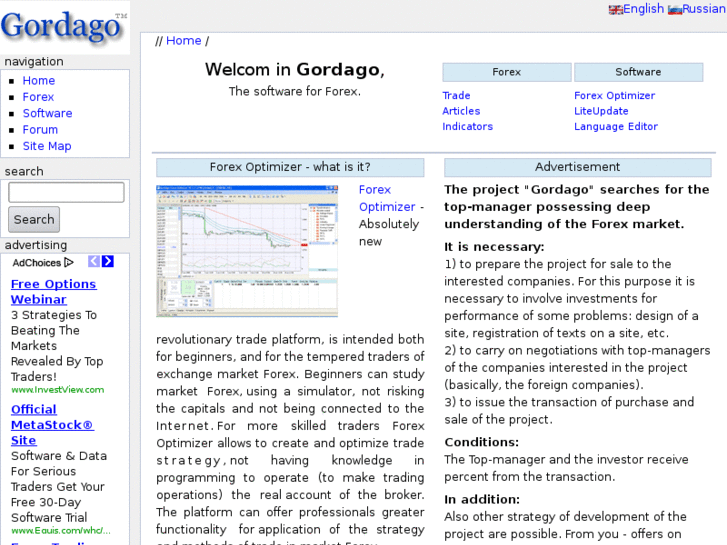Visit www.InvestView.com ad link
Image resolution: width=727 pixels, height=545 pixels.
(57, 390)
